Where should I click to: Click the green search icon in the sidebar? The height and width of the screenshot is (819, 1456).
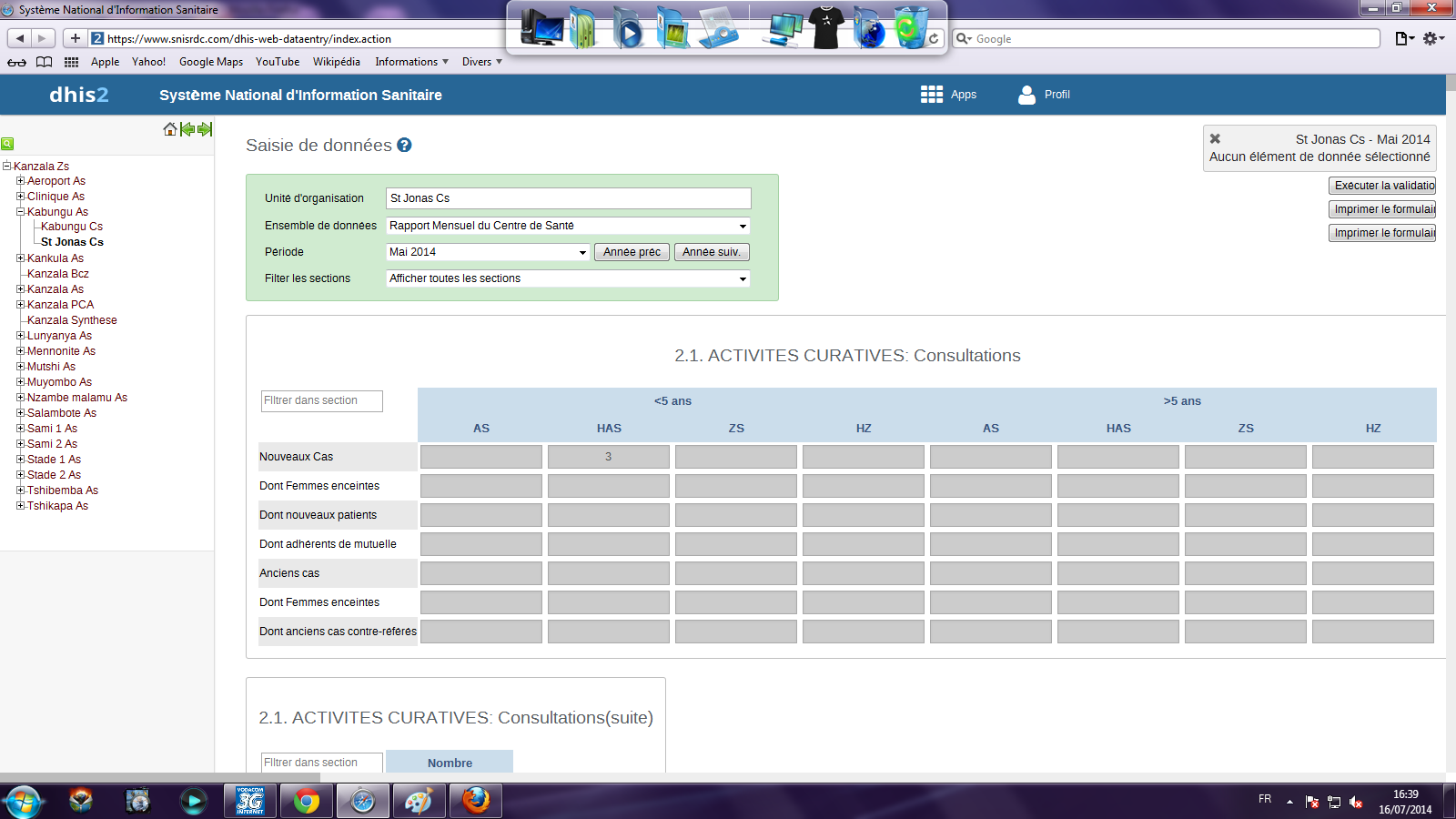point(7,144)
